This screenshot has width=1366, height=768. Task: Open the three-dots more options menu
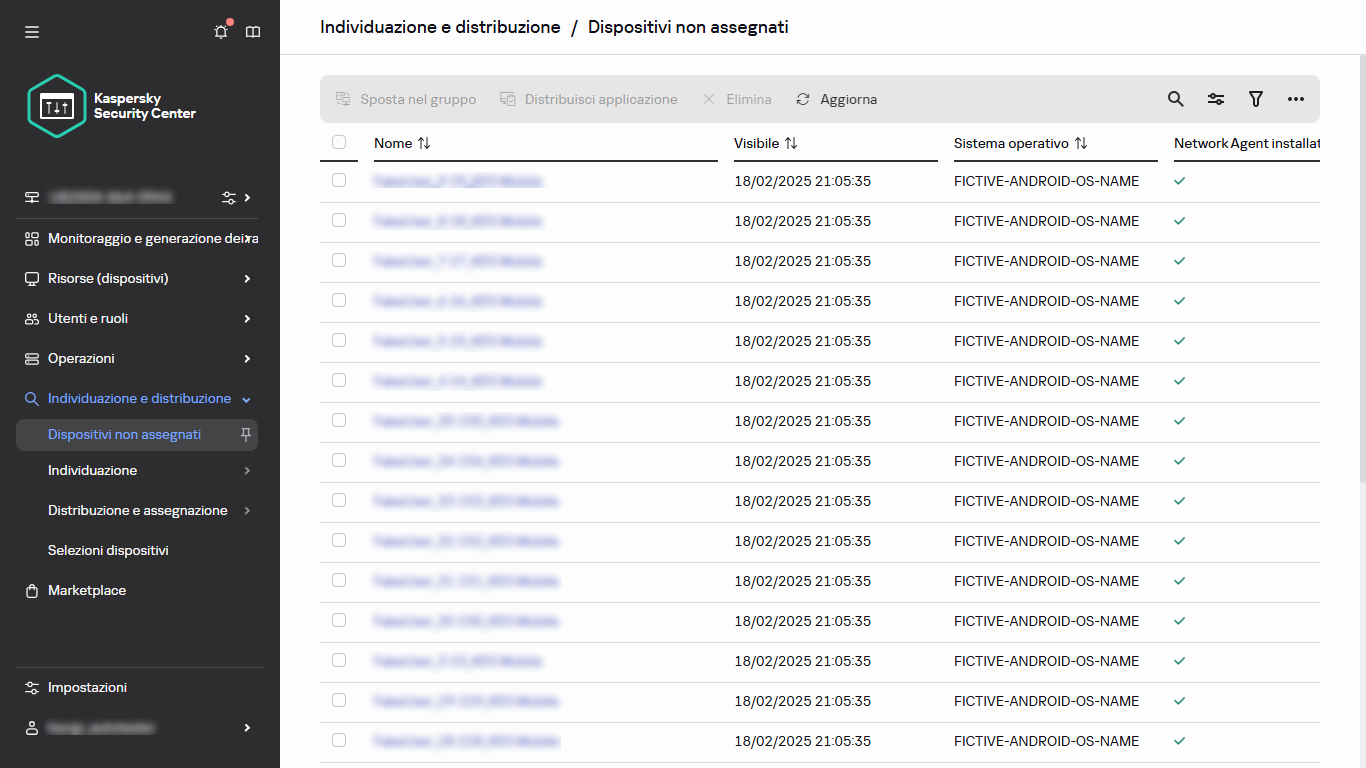(x=1296, y=99)
